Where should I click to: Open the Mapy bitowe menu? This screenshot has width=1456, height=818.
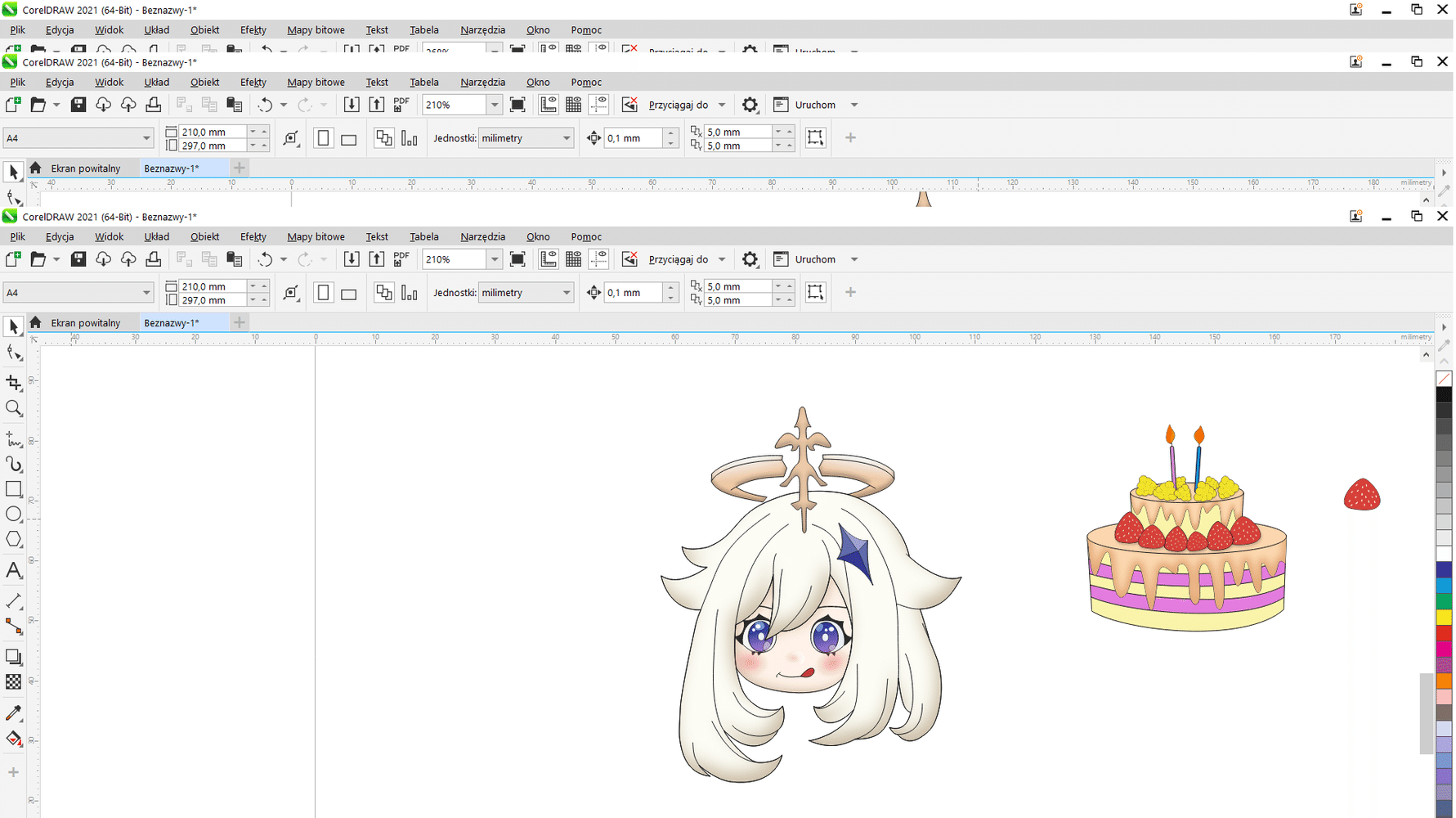pos(316,236)
